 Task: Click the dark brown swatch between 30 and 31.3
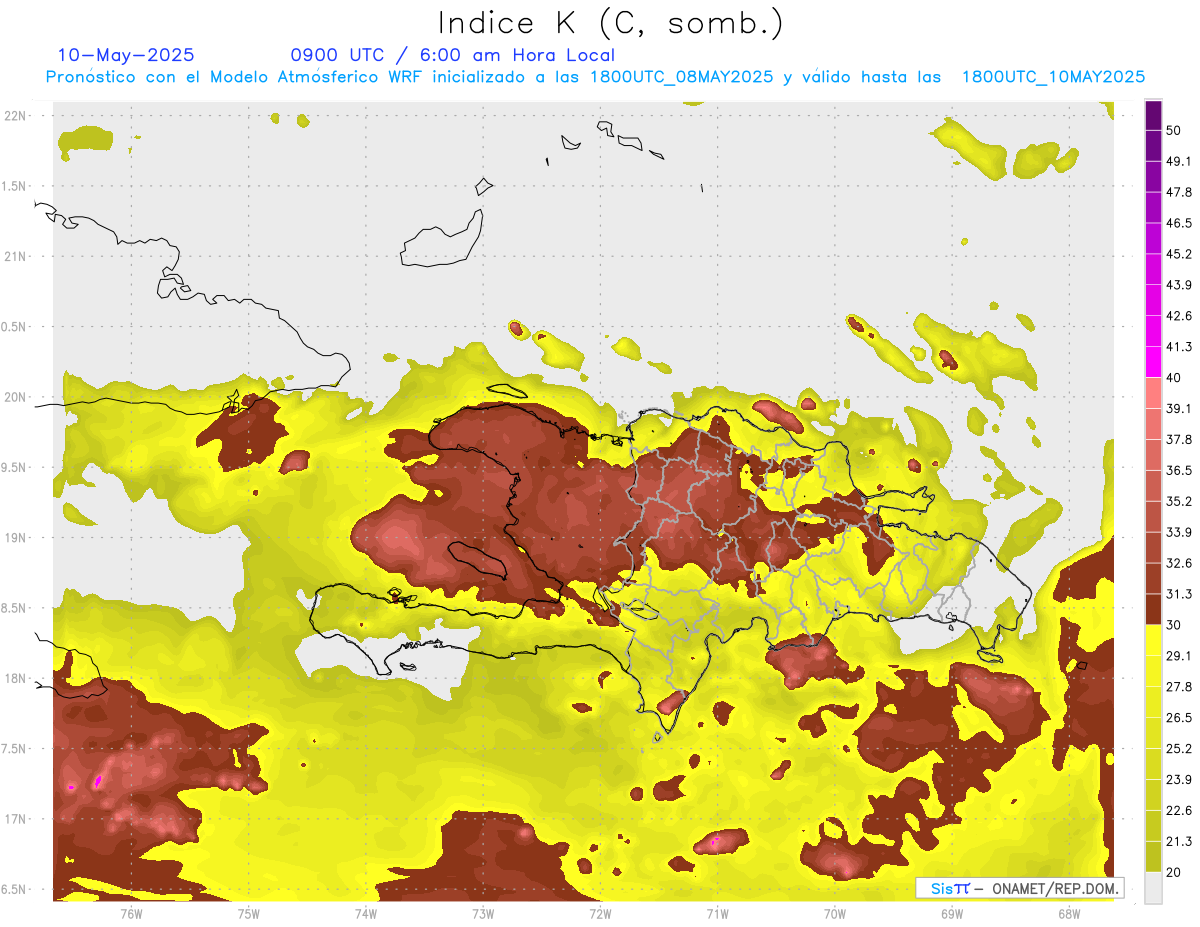[1153, 609]
